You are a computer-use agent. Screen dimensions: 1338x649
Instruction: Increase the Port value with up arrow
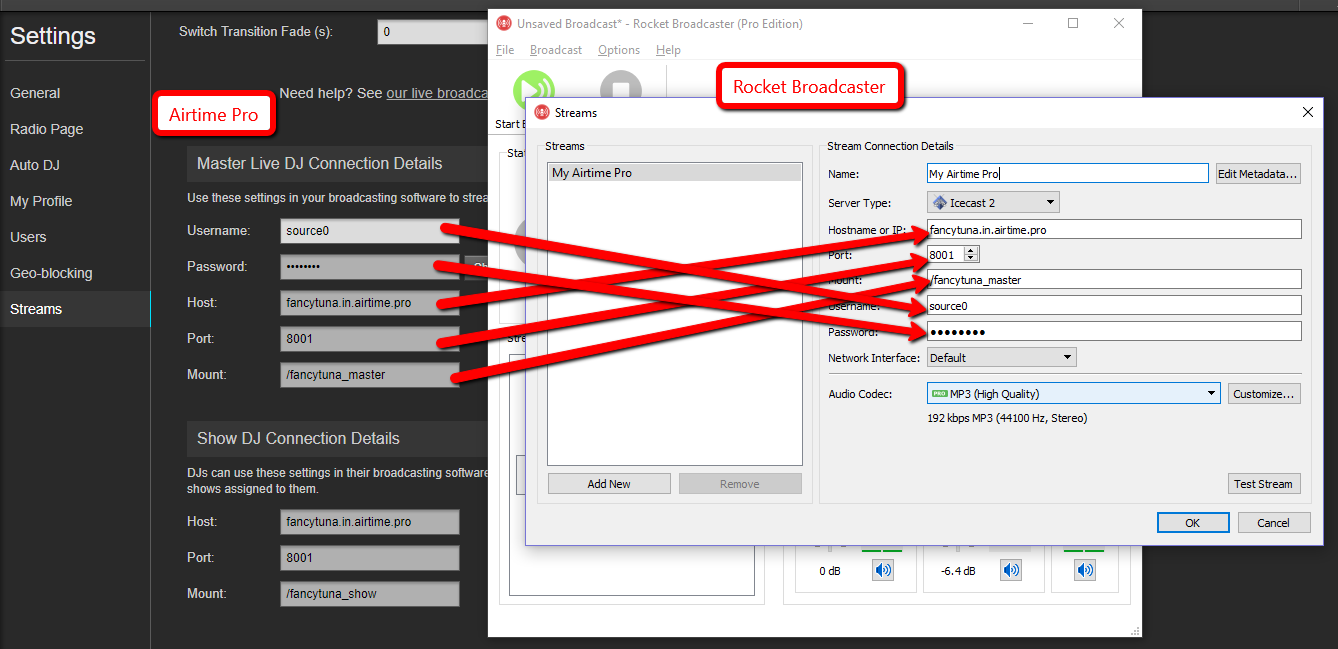pos(971,251)
